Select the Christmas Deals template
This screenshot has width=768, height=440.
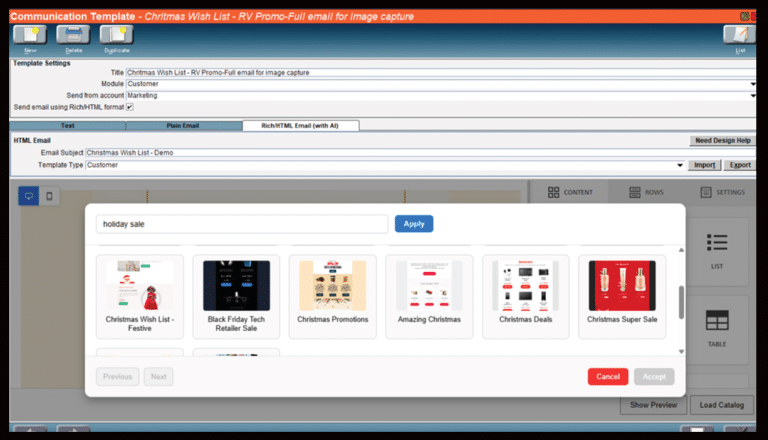tap(526, 296)
